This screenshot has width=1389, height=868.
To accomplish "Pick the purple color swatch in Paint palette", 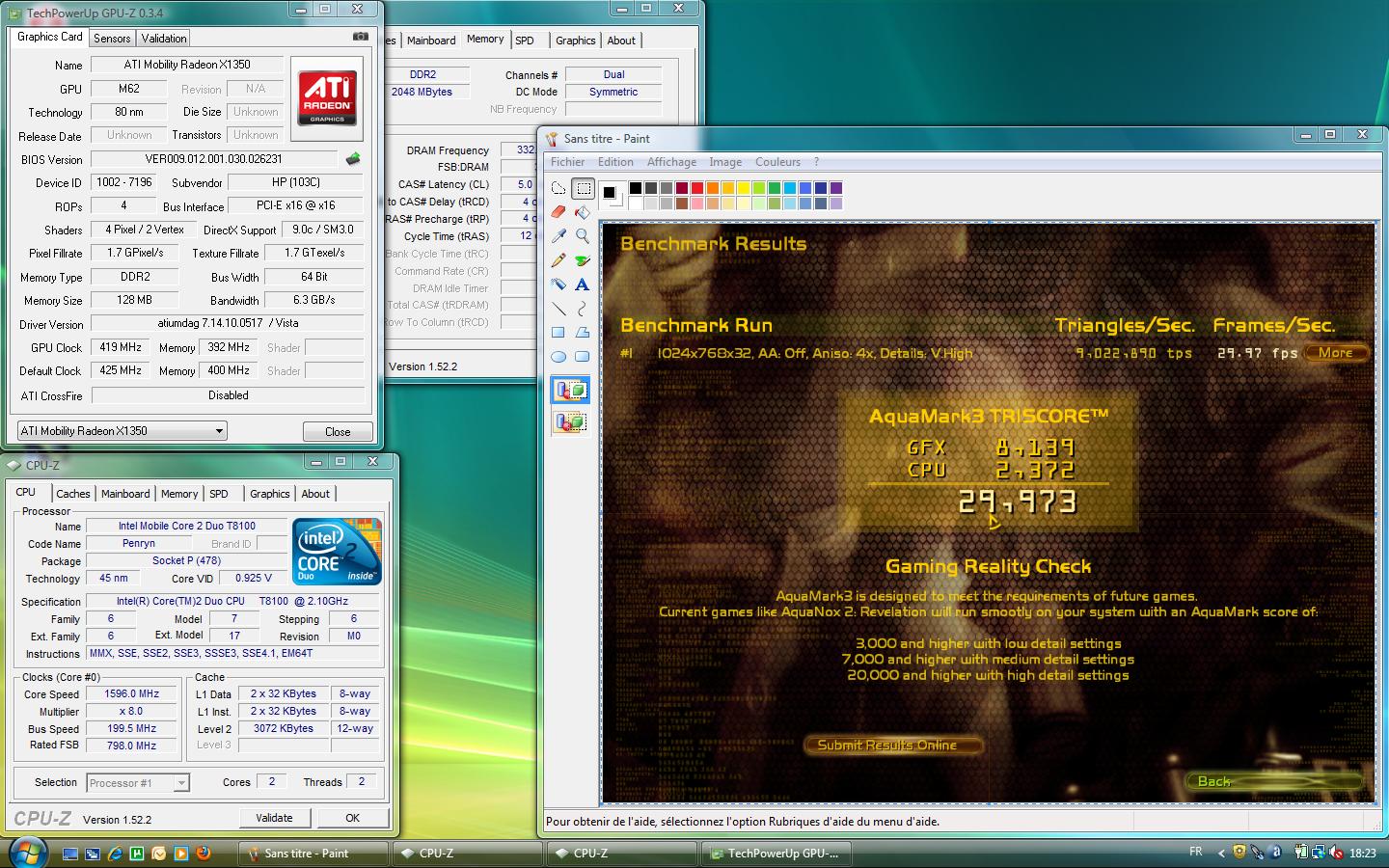I will (x=835, y=188).
